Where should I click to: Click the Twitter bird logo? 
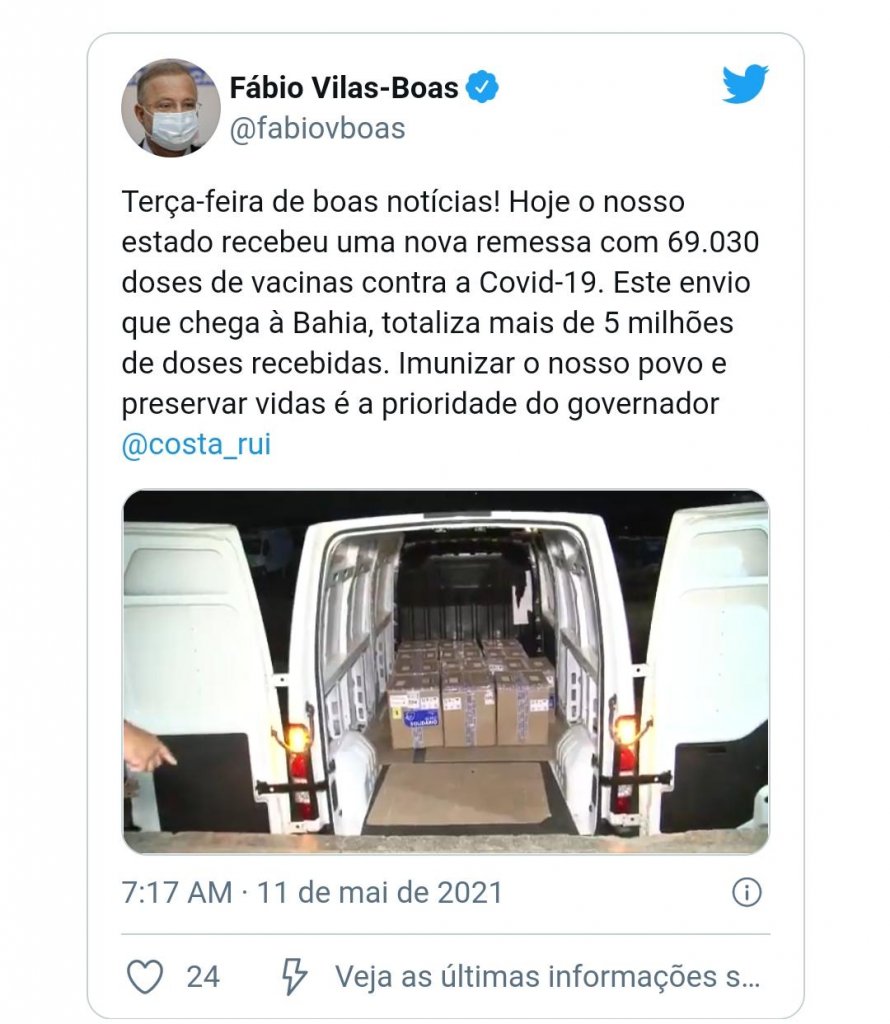pyautogui.click(x=745, y=83)
